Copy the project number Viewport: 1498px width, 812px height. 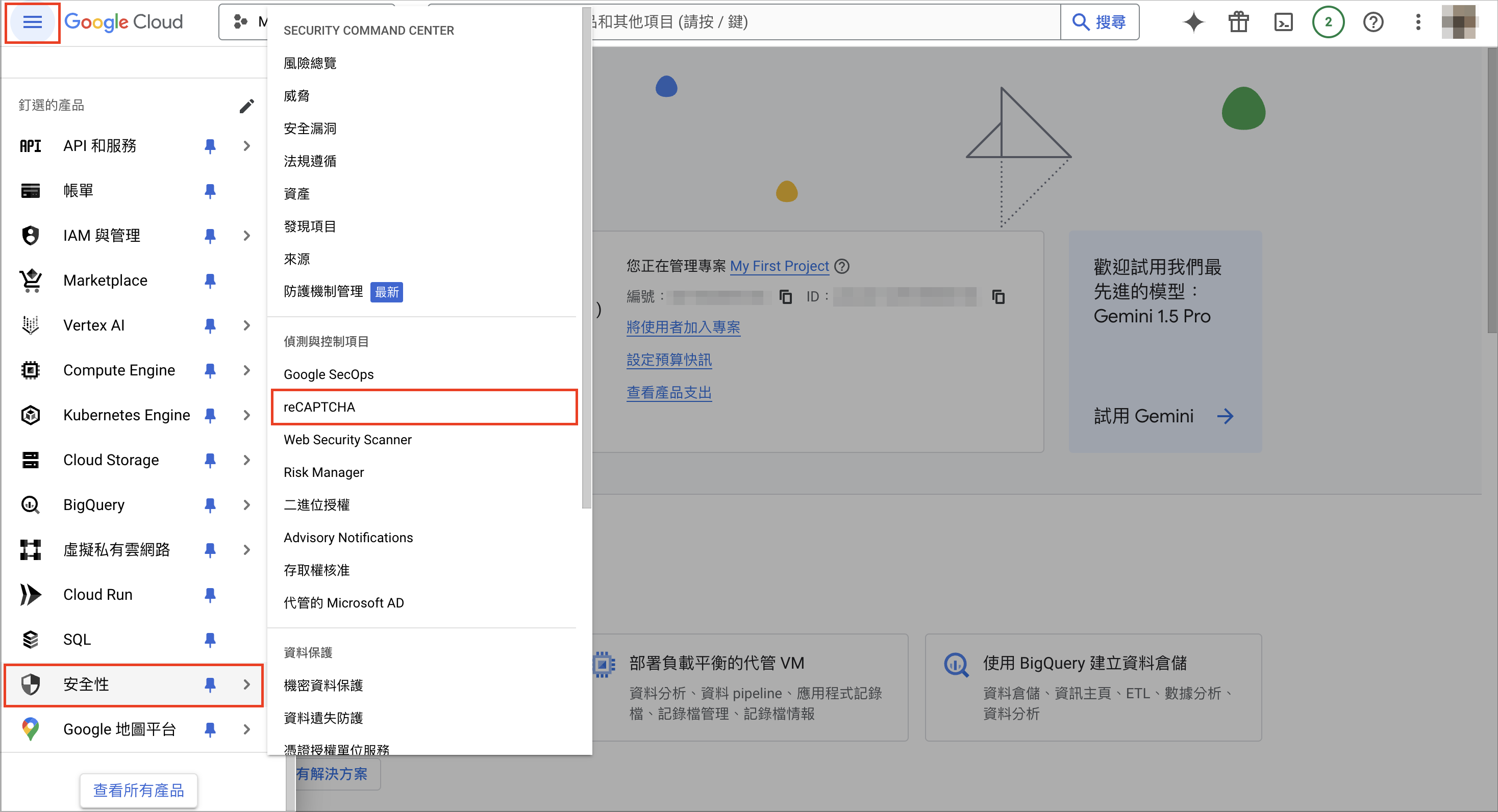click(x=785, y=297)
